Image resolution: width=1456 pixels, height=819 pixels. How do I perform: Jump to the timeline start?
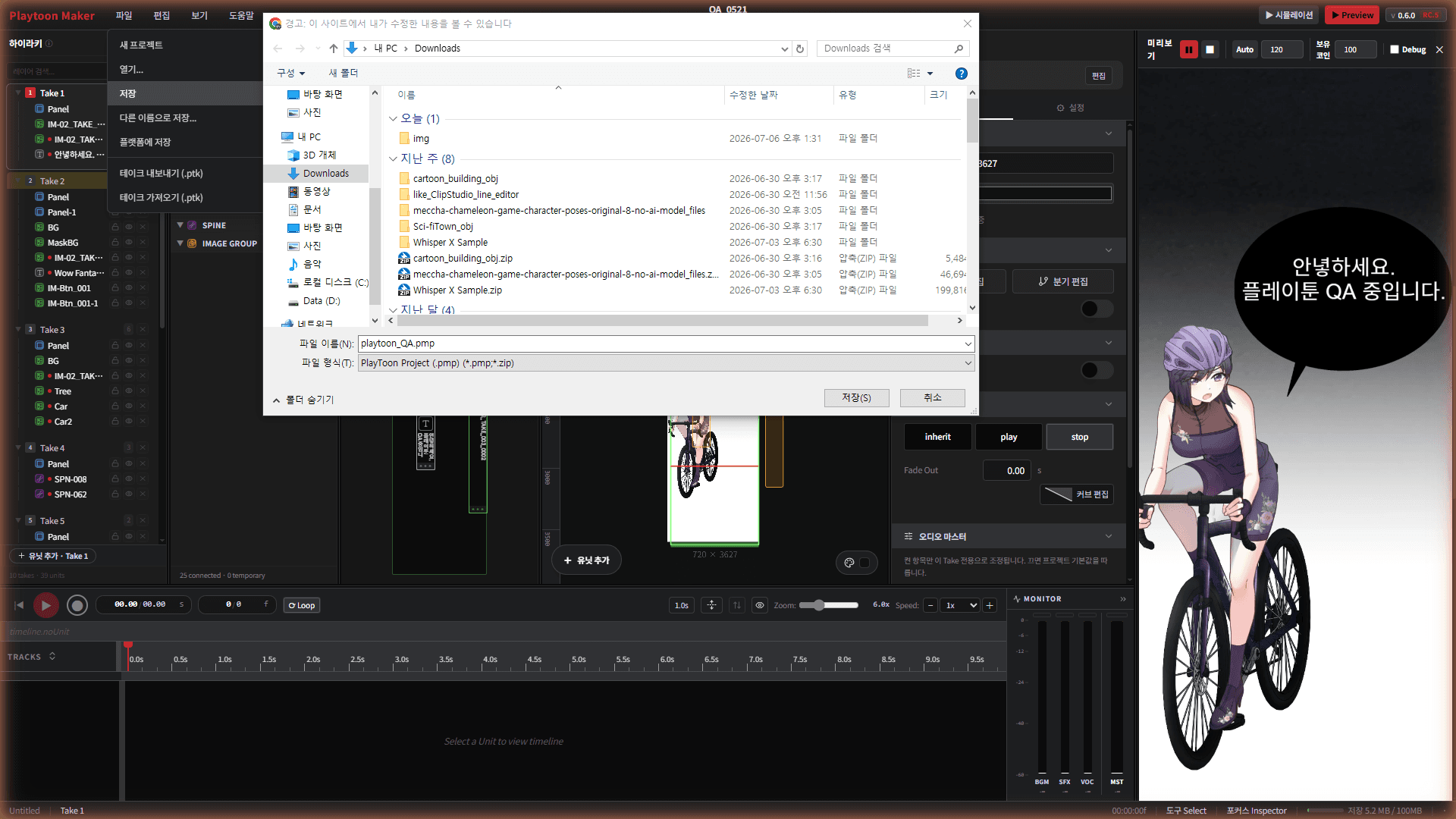(x=19, y=605)
